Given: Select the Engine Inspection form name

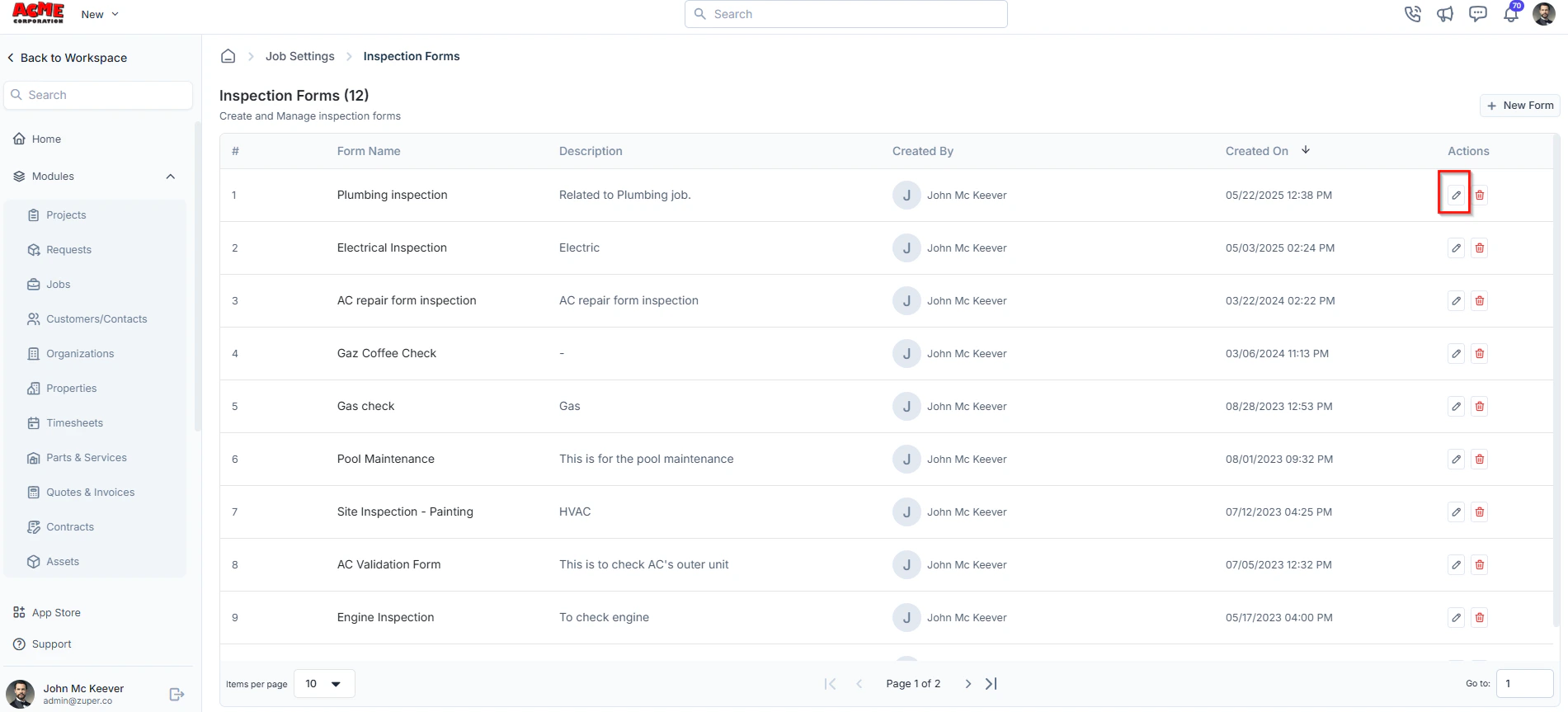Looking at the screenshot, I should 385,618.
